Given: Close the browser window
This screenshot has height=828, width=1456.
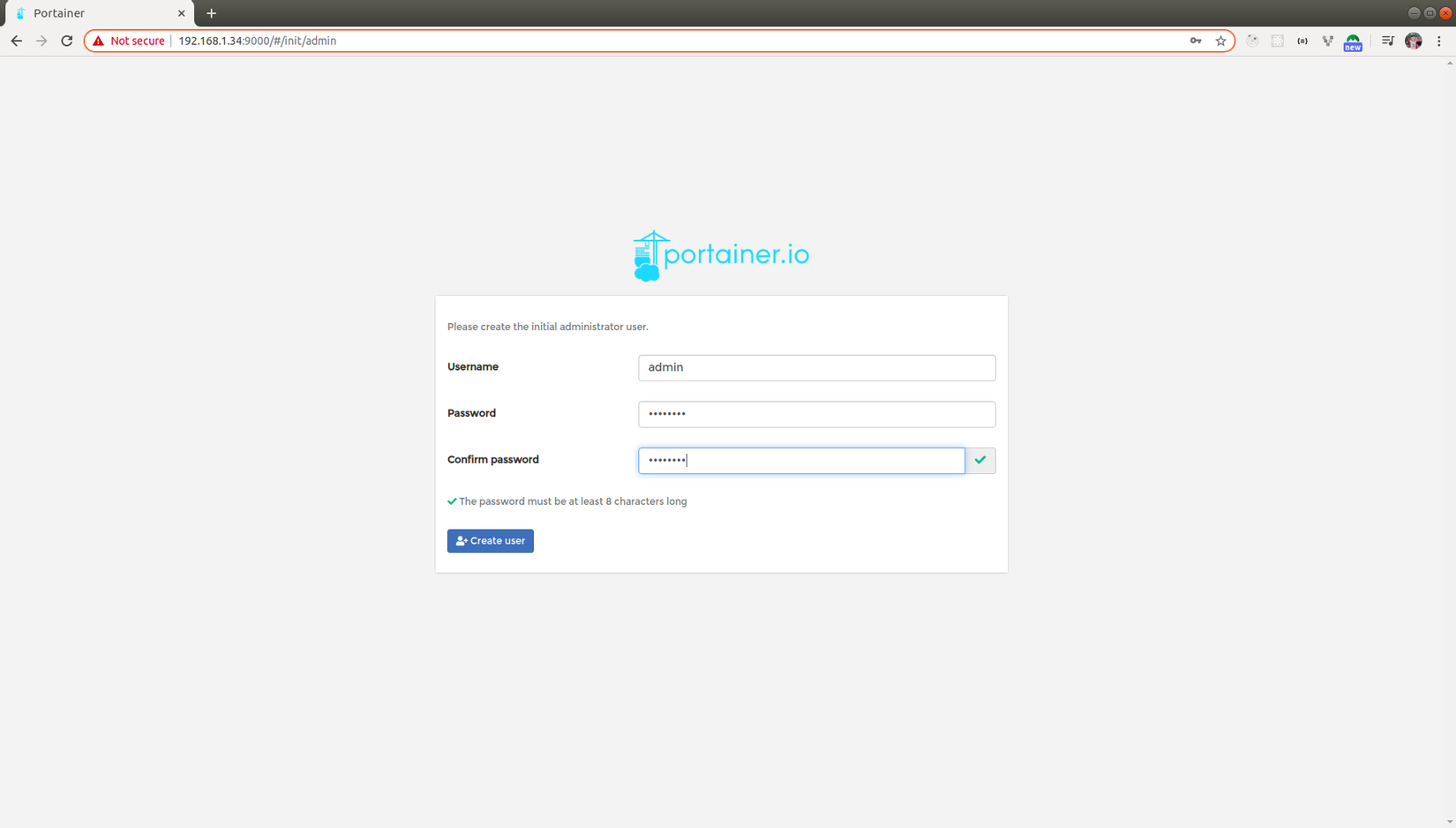Looking at the screenshot, I should coord(1445,13).
